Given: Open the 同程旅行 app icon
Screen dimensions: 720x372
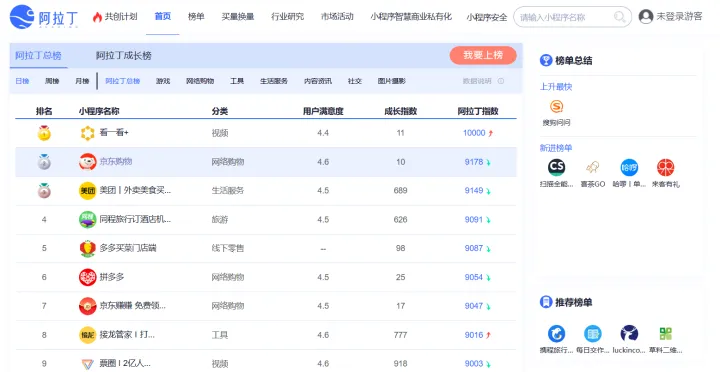Looking at the screenshot, I should point(88,220).
